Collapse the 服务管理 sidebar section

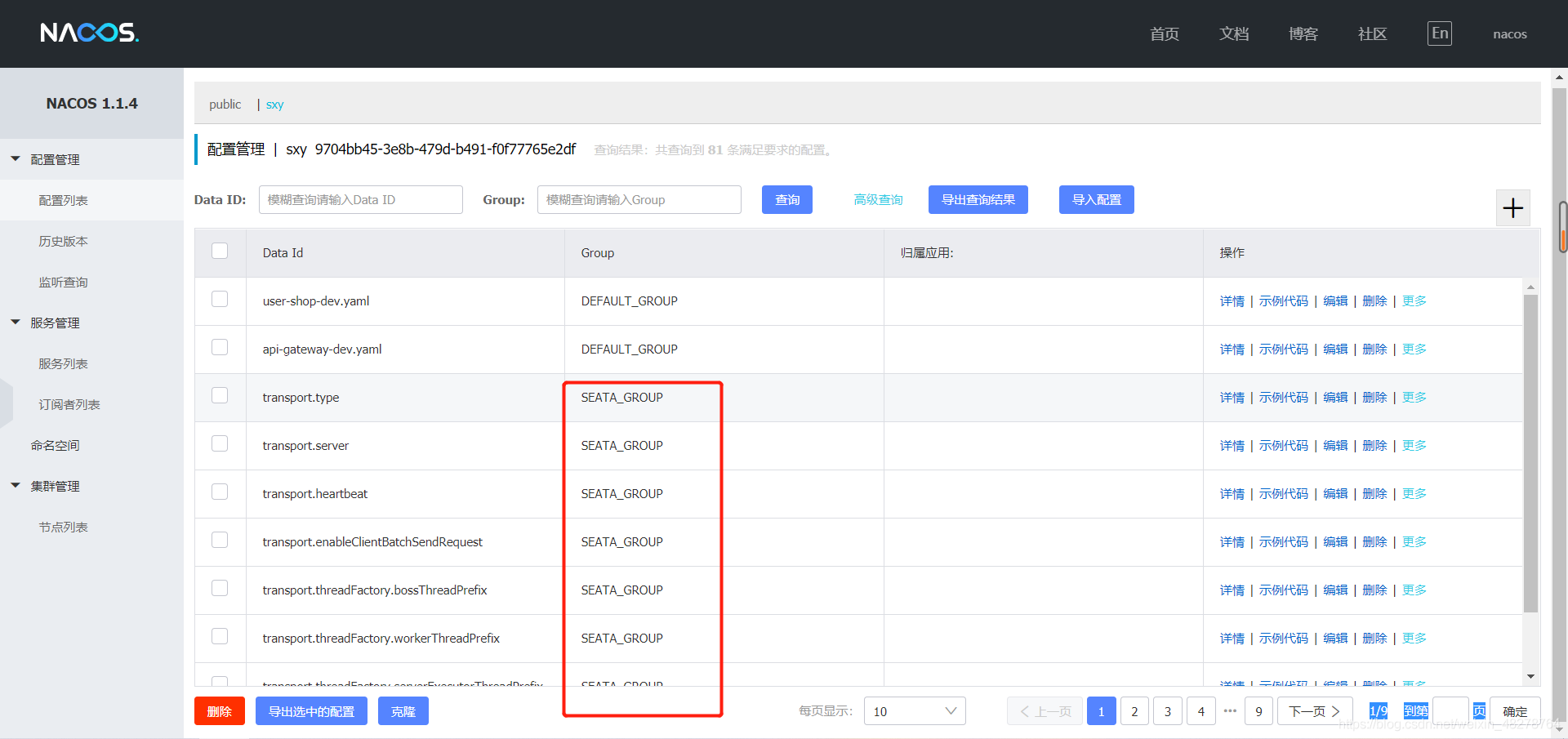click(16, 323)
